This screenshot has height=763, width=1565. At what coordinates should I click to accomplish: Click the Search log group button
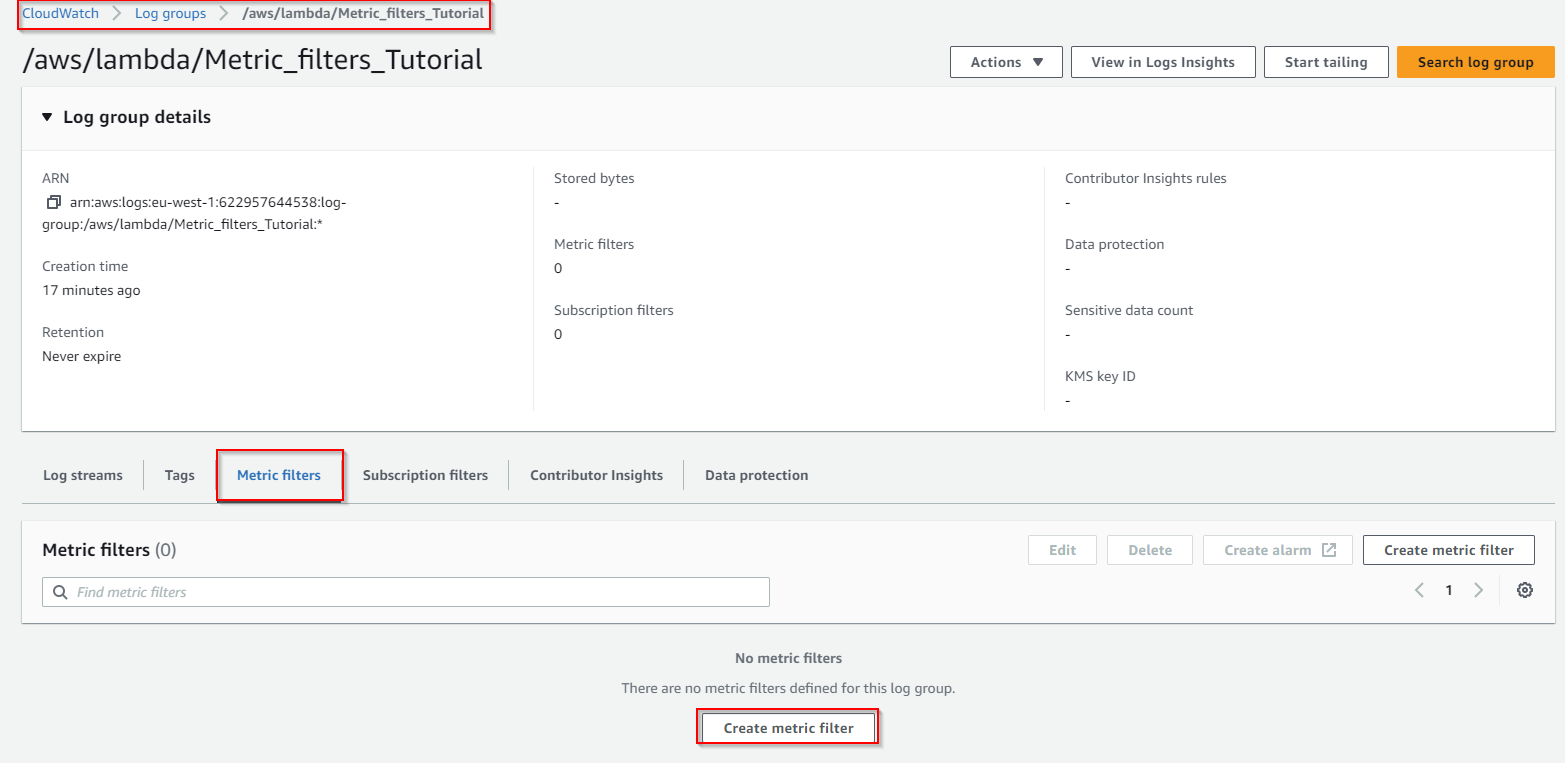[1475, 61]
